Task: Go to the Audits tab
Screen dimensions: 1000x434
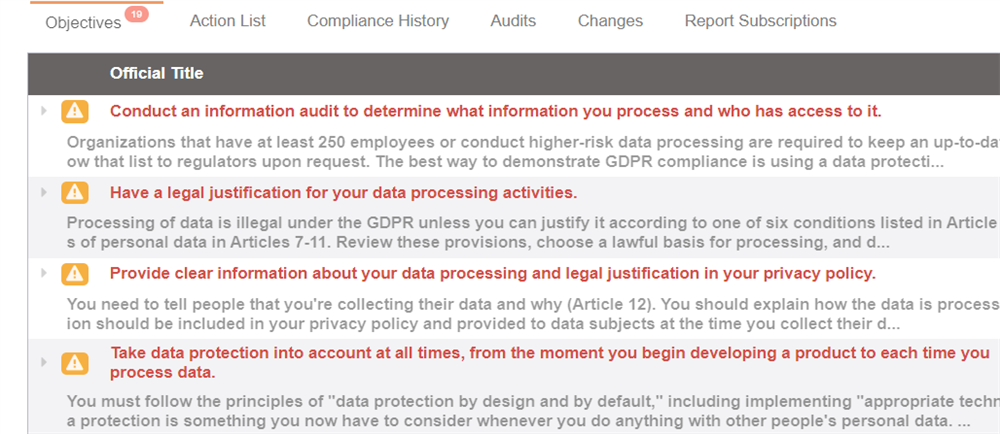Action: (513, 21)
